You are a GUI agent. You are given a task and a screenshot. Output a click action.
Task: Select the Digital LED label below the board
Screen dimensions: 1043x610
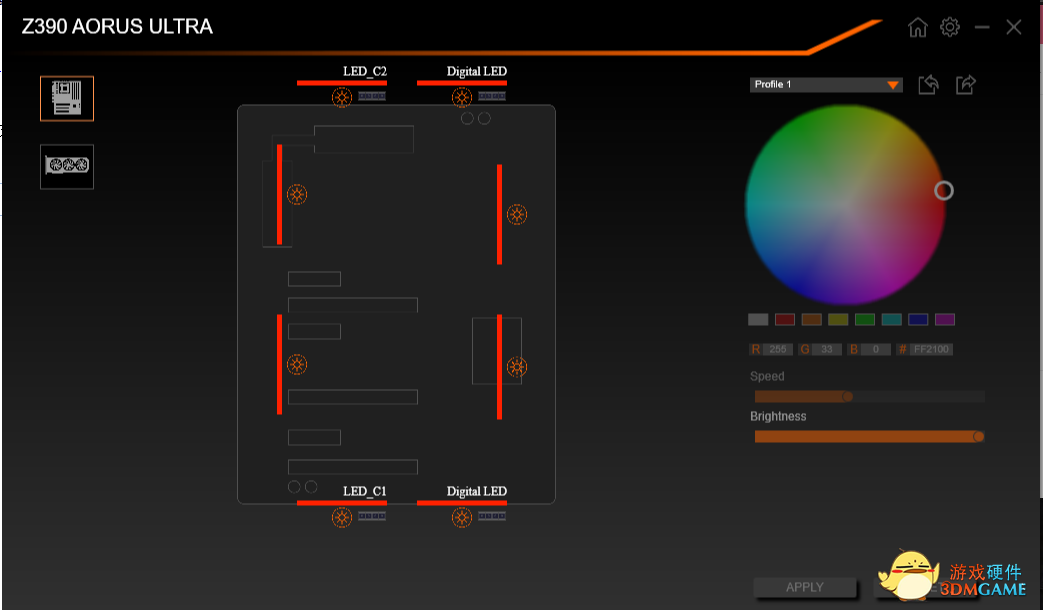click(476, 491)
